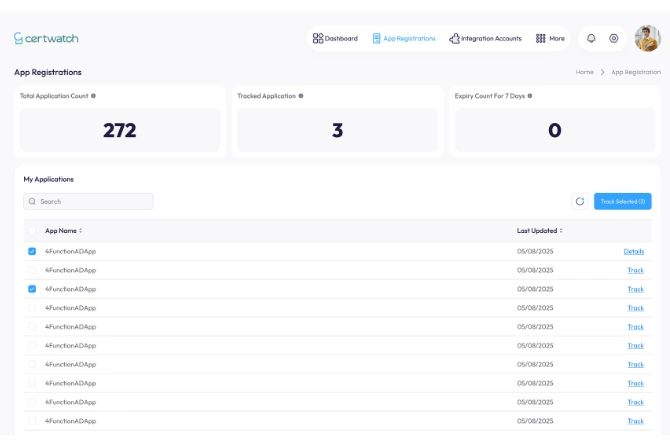The image size is (670, 447).
Task: Click info icon beside Total Application Count
Action: pos(93,96)
